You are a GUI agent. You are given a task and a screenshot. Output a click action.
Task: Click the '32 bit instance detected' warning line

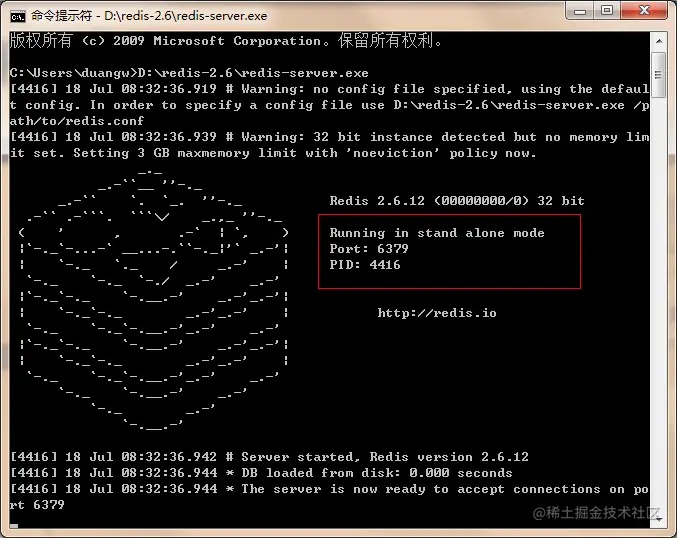(x=329, y=137)
